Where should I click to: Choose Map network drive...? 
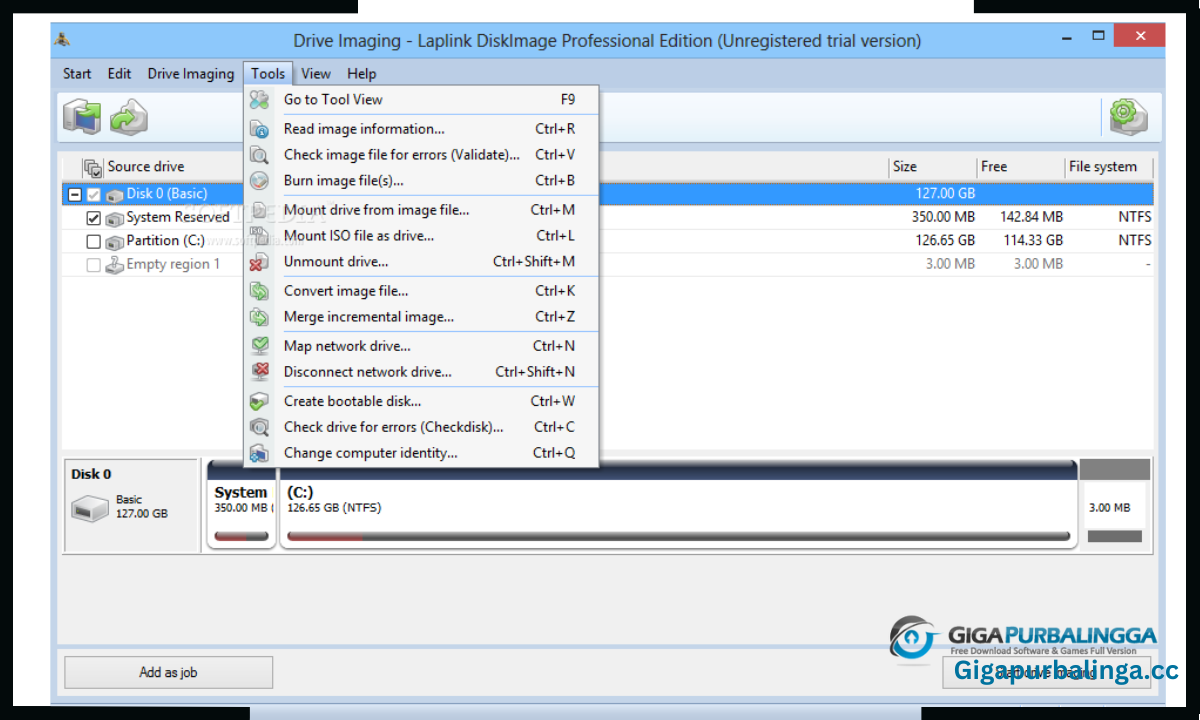421,346
